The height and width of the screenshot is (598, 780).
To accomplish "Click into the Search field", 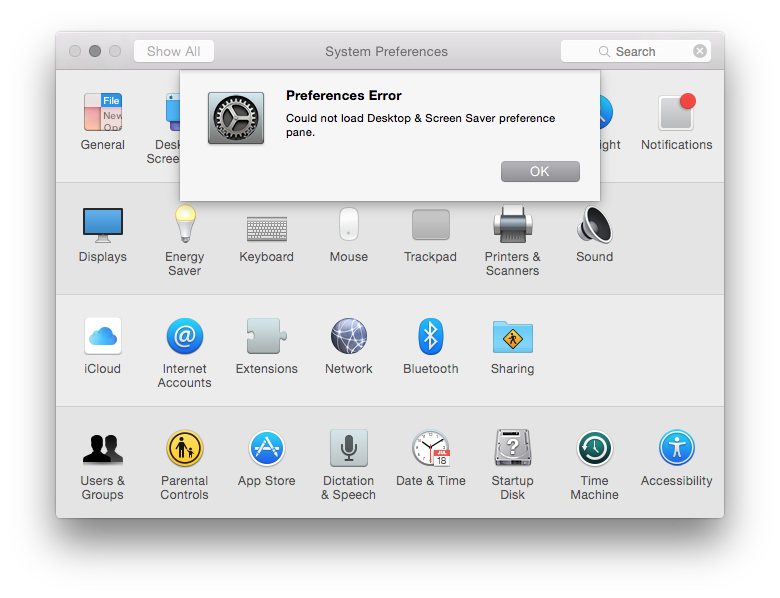I will [x=636, y=51].
